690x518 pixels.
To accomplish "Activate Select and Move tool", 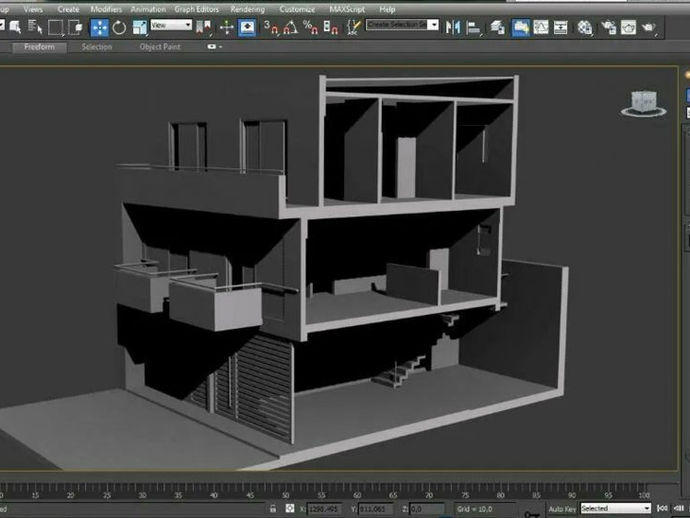I will (99, 27).
